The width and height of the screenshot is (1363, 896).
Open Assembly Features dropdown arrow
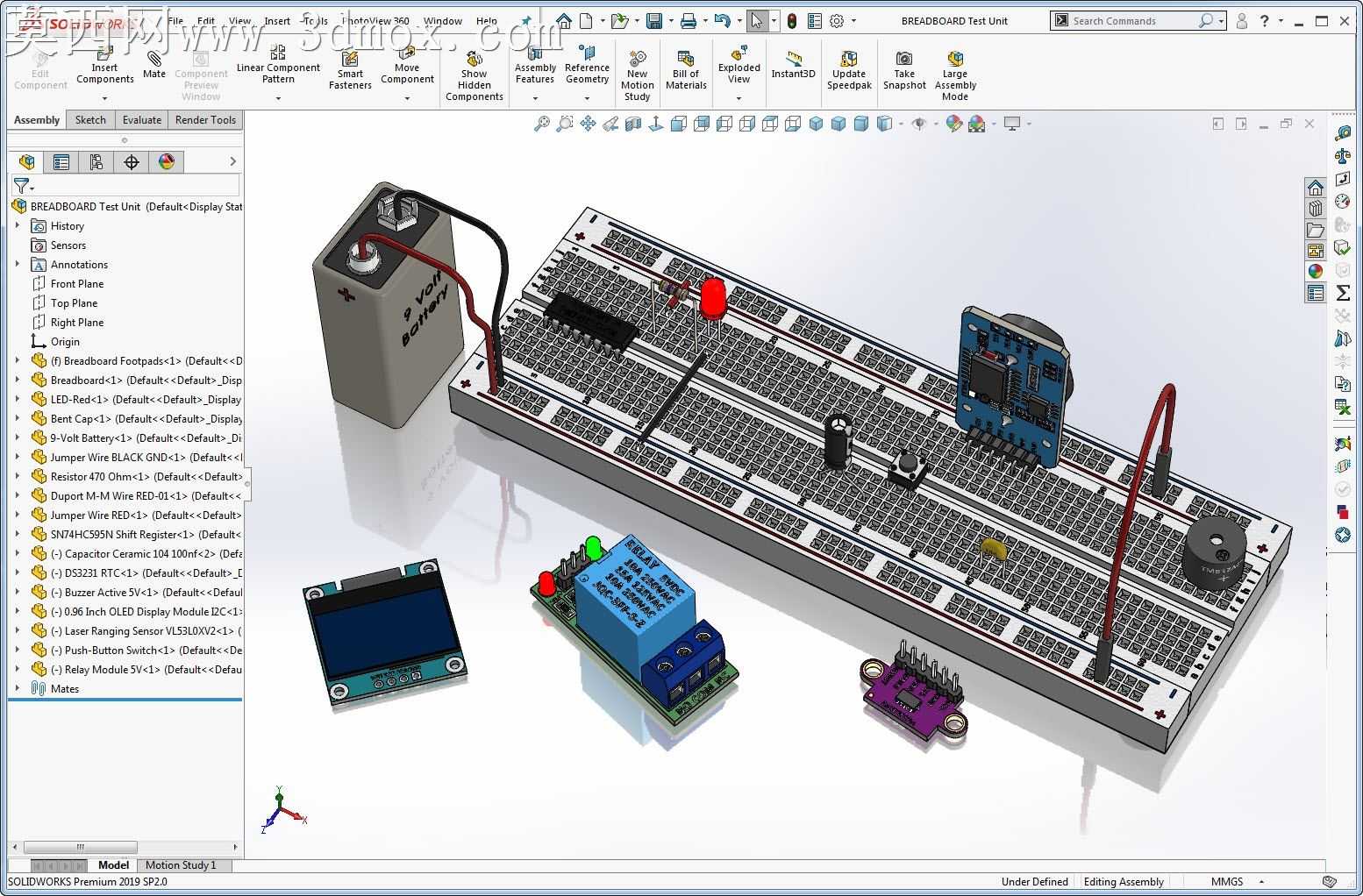535,98
